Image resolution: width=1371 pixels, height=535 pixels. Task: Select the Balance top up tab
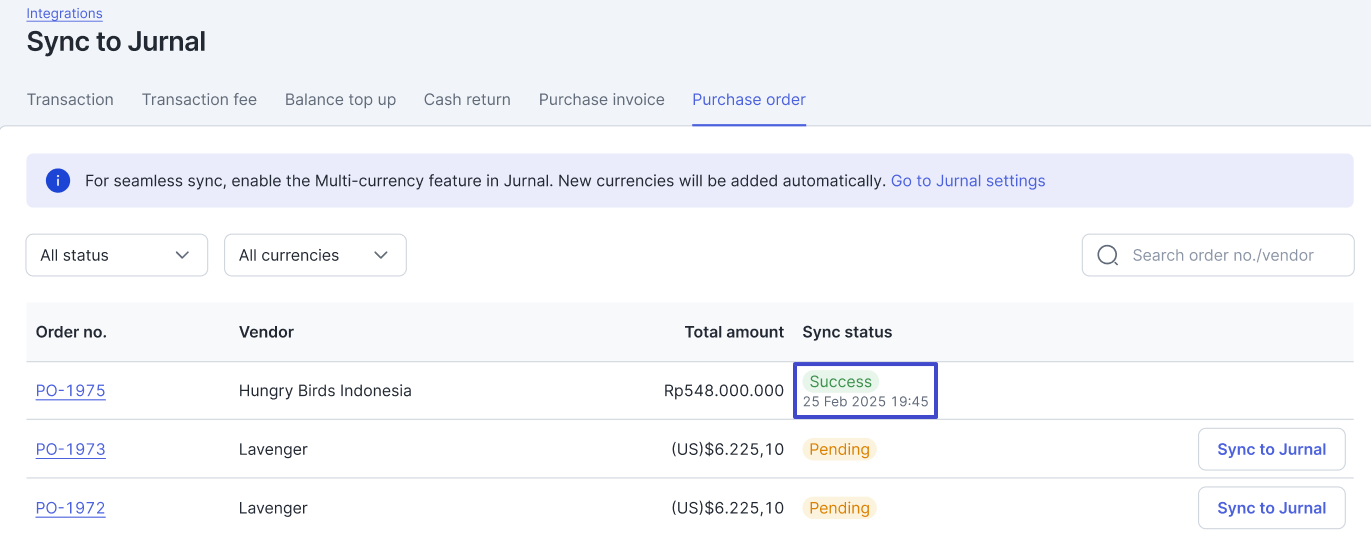coord(340,100)
